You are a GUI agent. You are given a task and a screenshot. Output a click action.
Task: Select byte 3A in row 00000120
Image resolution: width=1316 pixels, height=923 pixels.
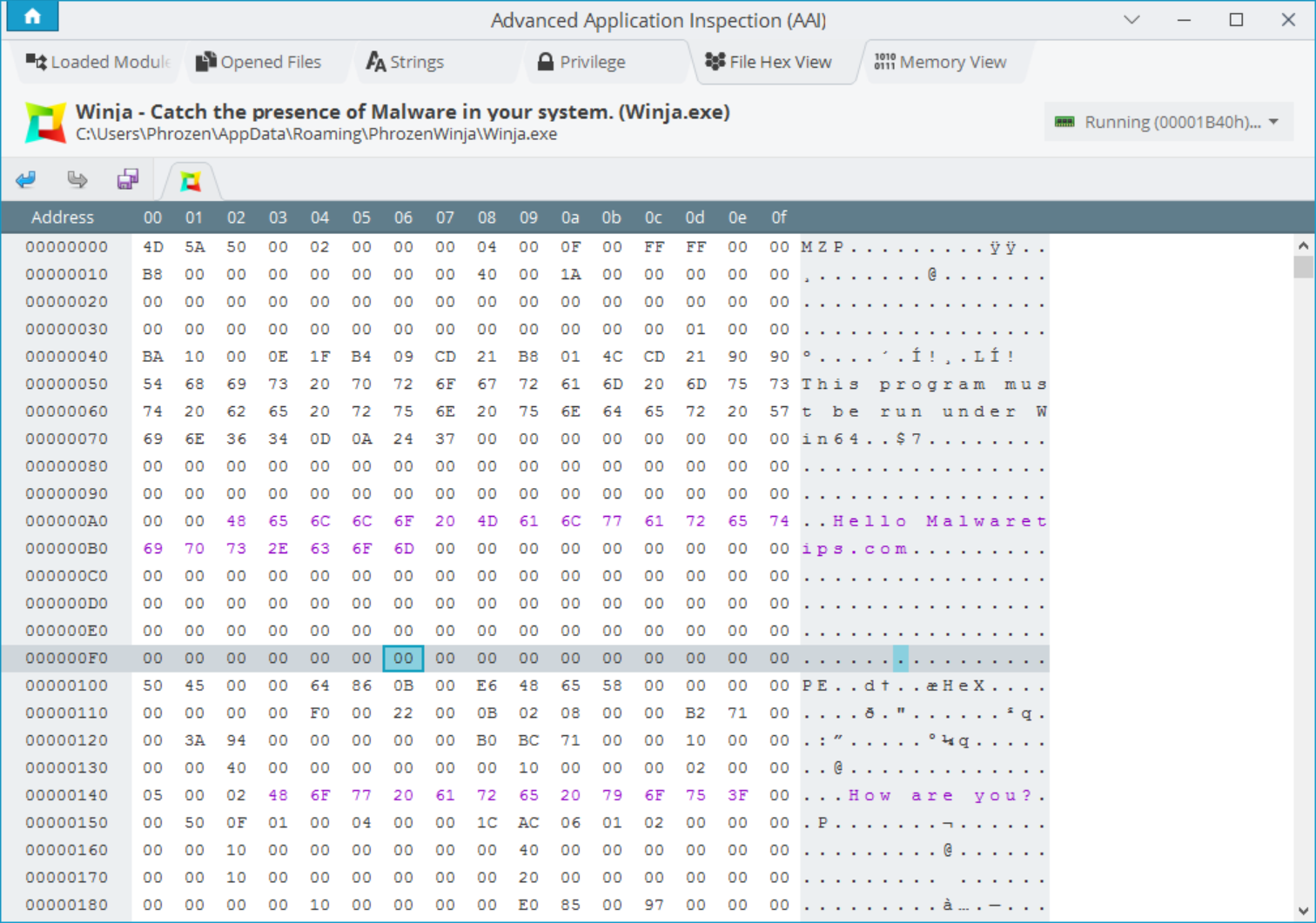[x=194, y=740]
